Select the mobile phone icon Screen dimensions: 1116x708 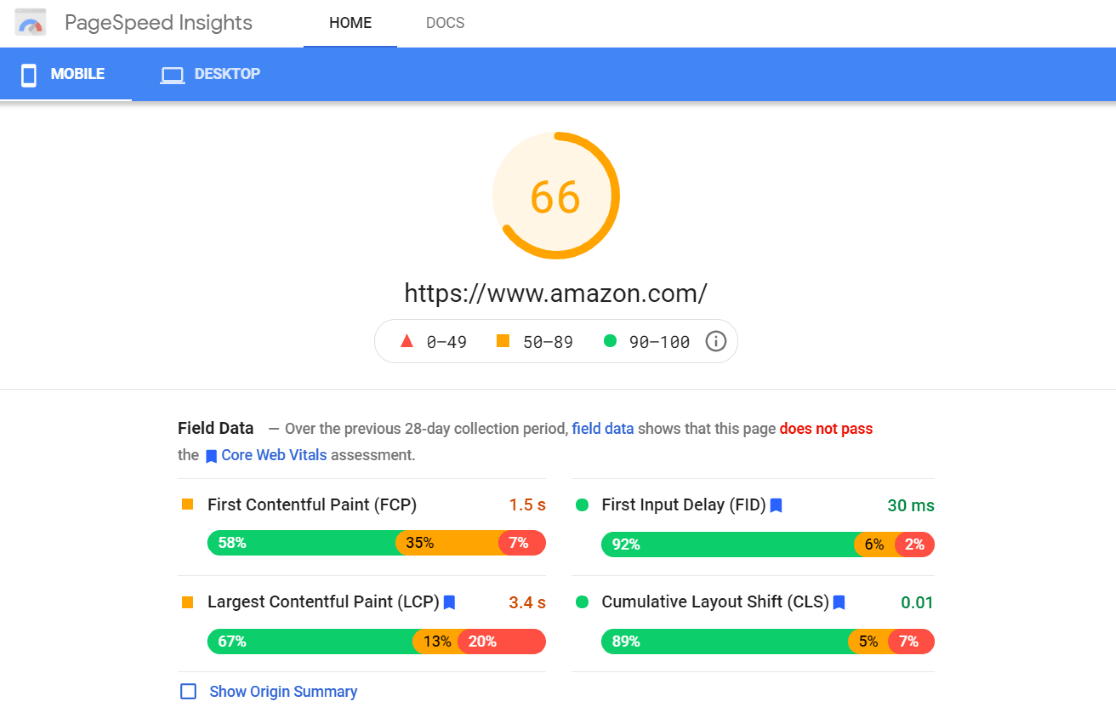point(28,73)
